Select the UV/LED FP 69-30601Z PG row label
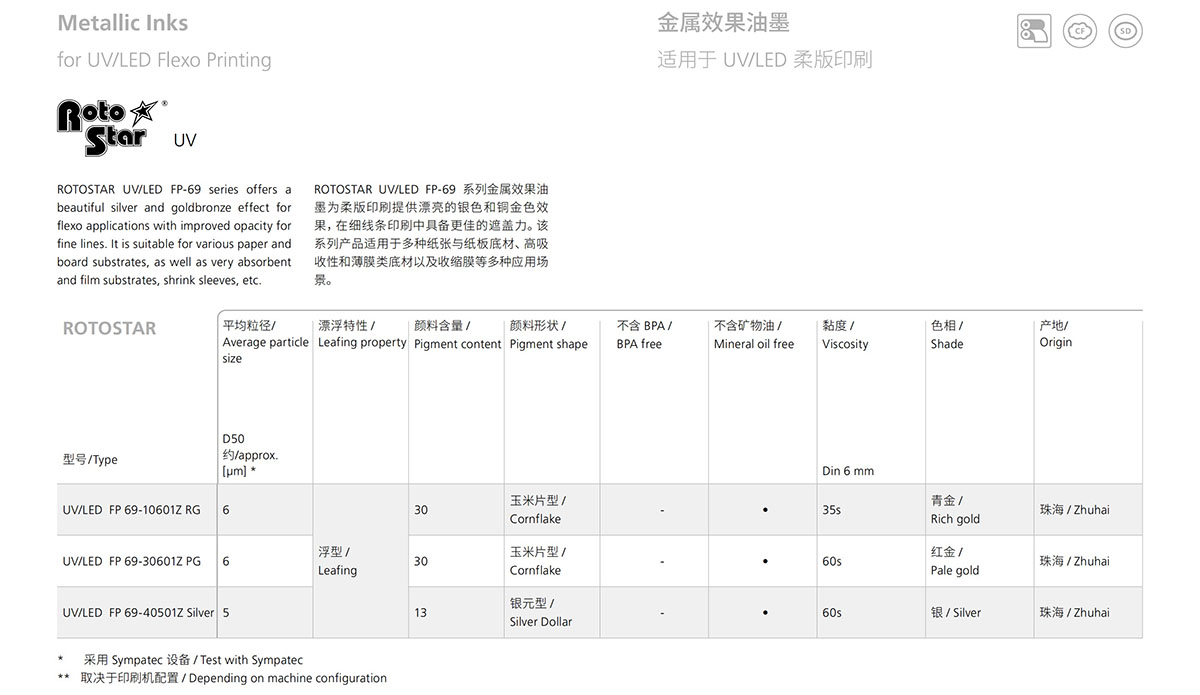The image size is (1200, 695). 131,561
